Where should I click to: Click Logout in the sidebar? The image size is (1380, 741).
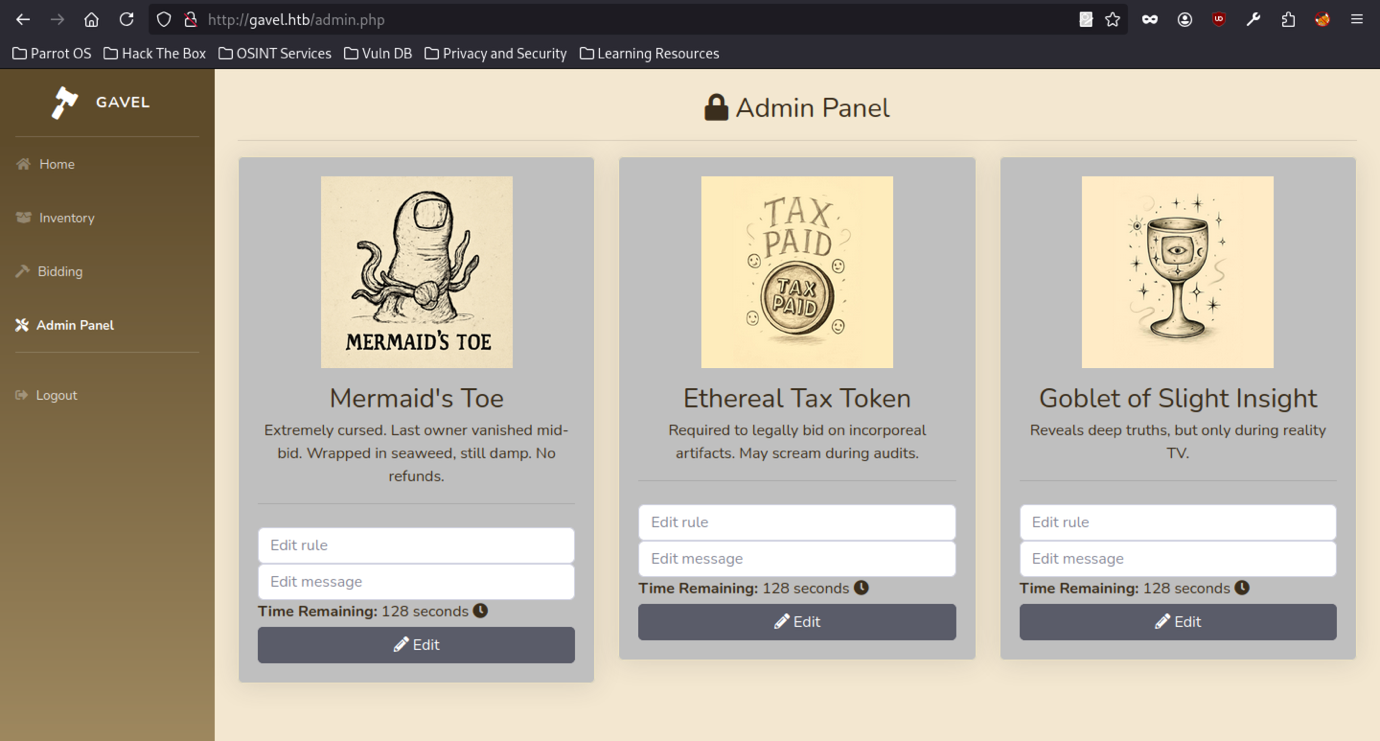(x=56, y=395)
